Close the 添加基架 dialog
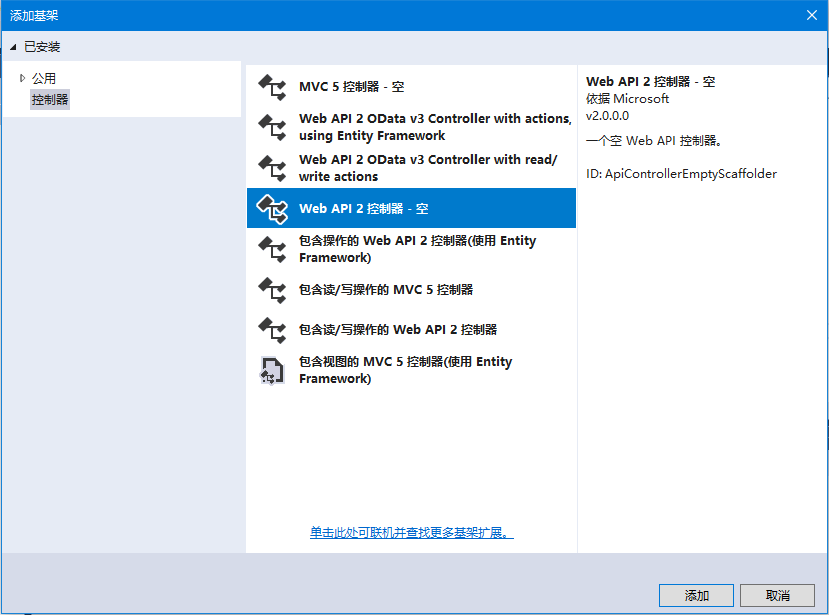The width and height of the screenshot is (829, 615). (812, 15)
